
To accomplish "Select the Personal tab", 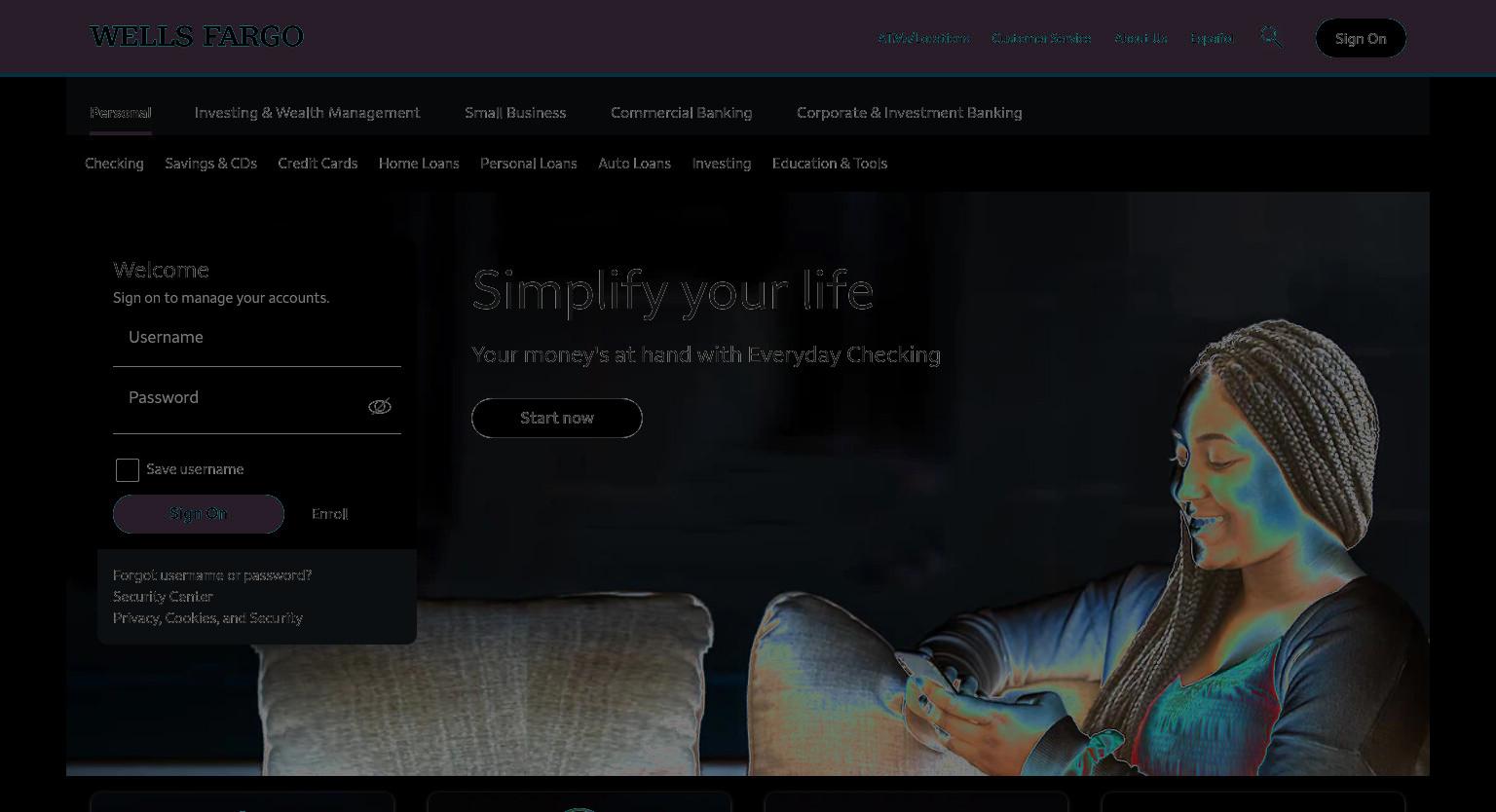I will 121,113.
